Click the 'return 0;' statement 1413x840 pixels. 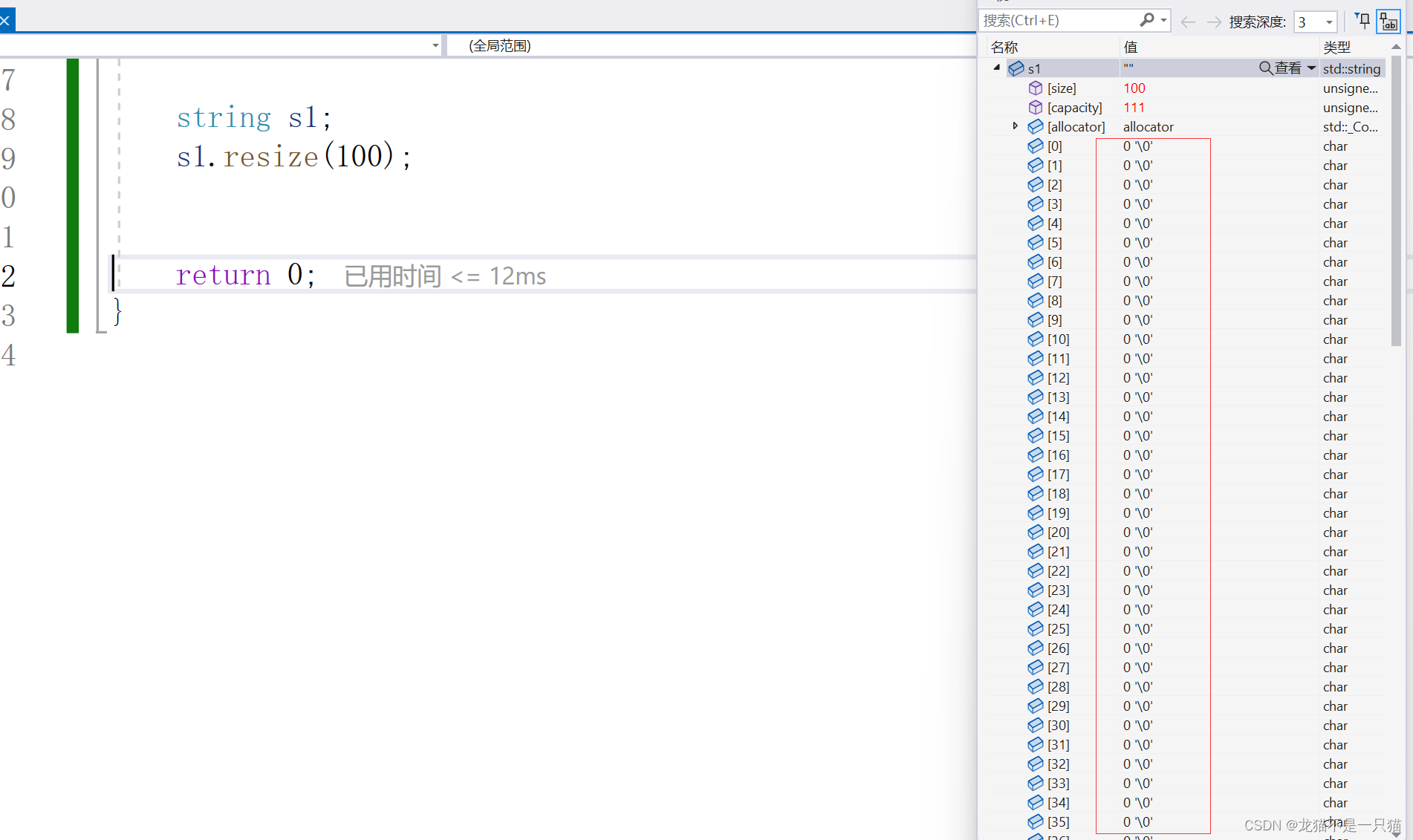(245, 275)
